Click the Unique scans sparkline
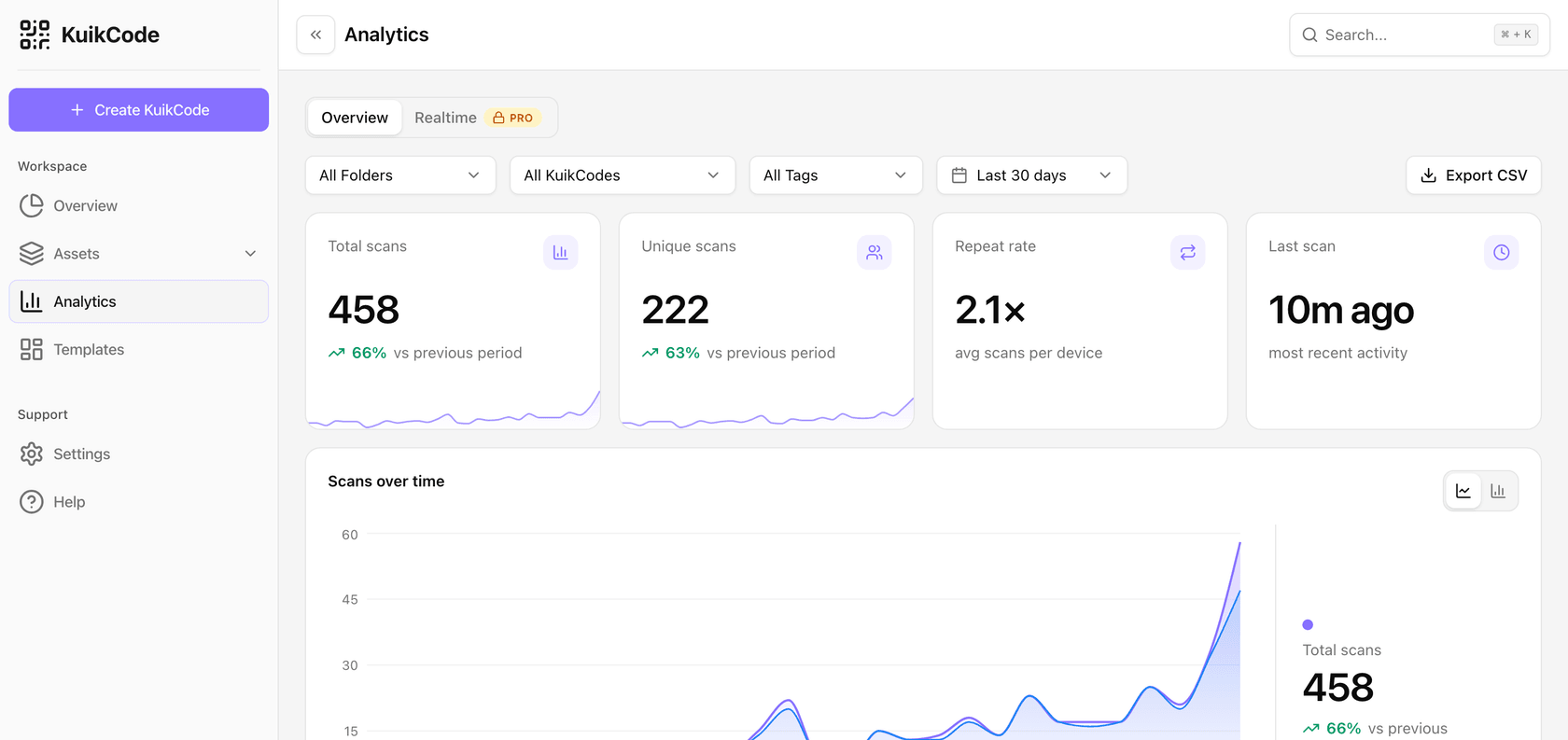The image size is (1568, 740). (767, 412)
